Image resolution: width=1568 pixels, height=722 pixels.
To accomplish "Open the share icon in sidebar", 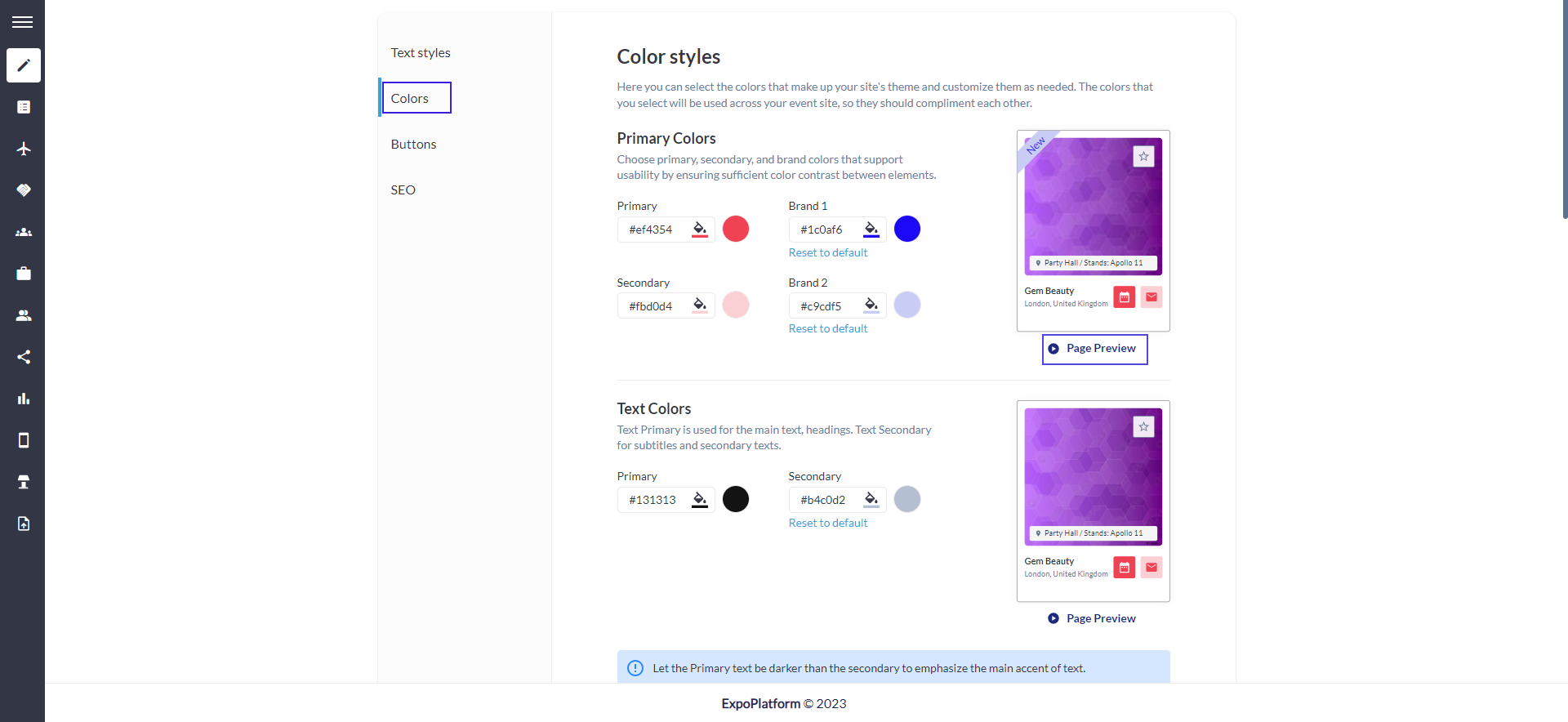I will click(x=24, y=357).
